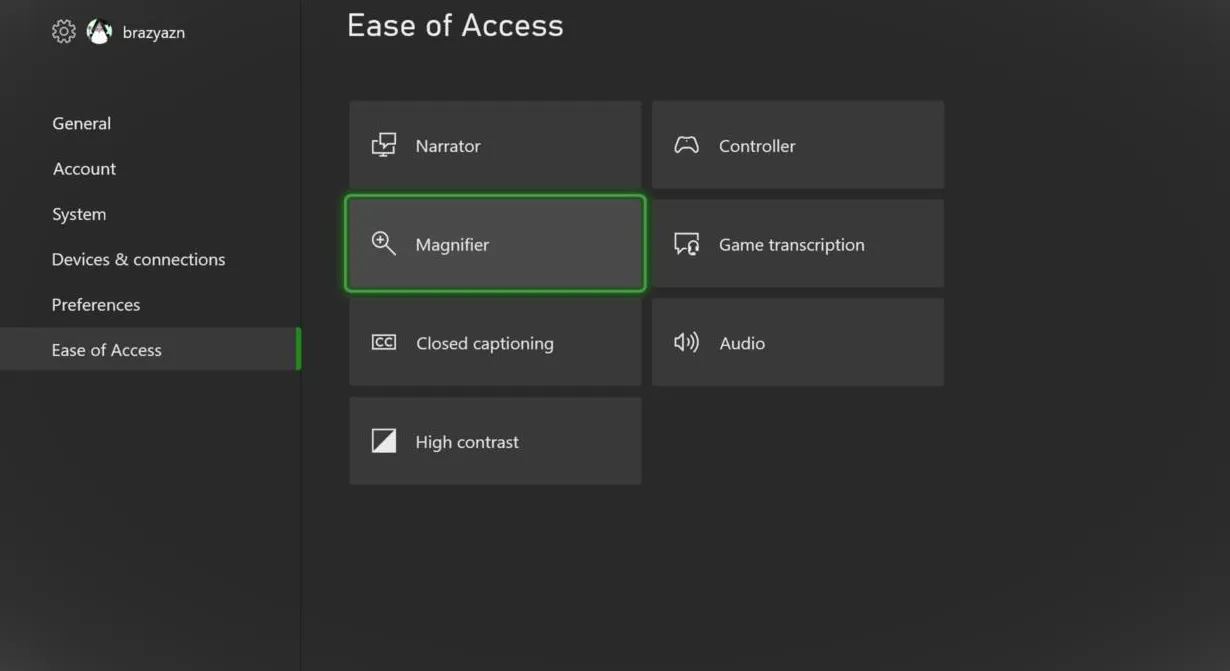
Task: Open Devices & connections settings
Action: tap(139, 259)
